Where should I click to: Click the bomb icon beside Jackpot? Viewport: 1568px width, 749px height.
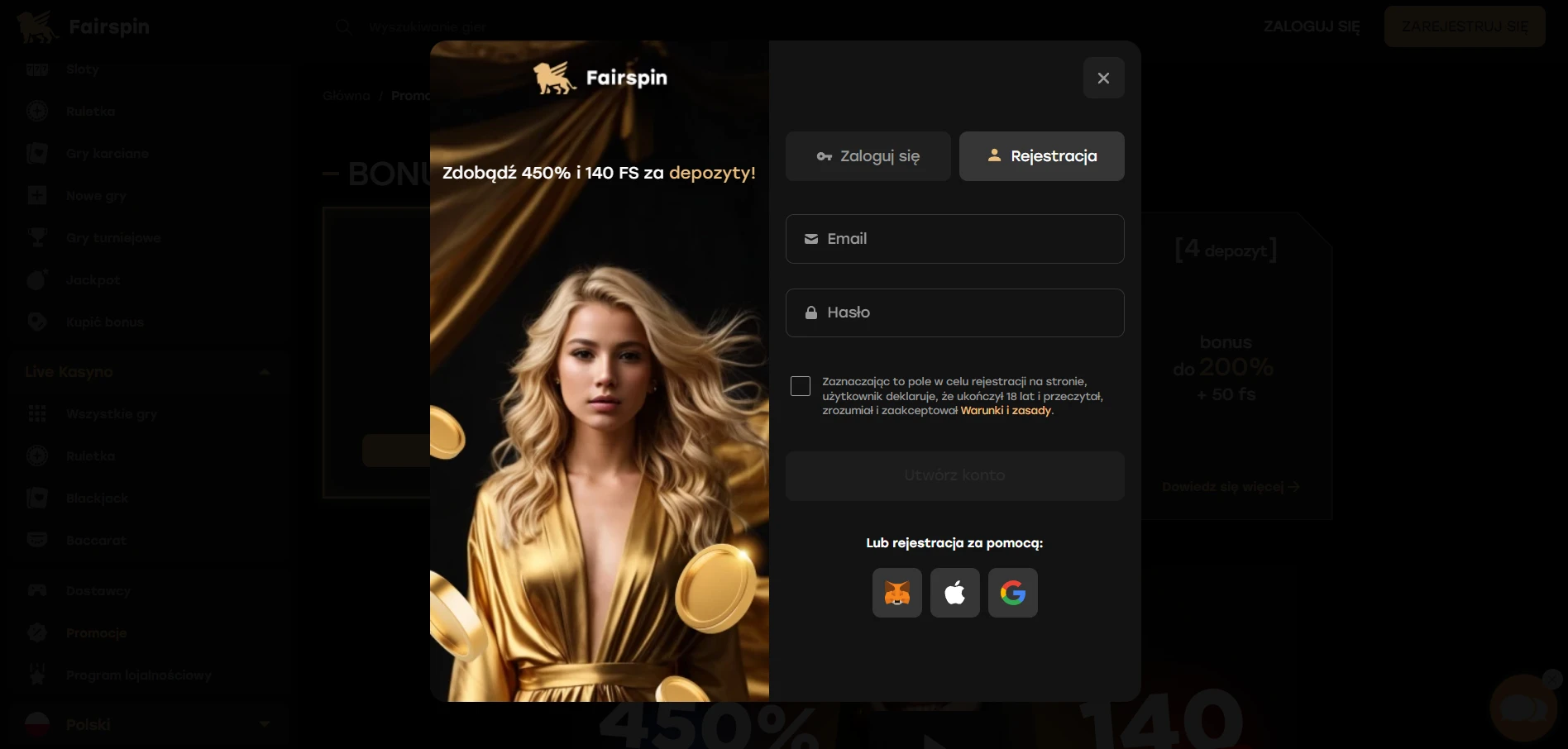tap(37, 280)
